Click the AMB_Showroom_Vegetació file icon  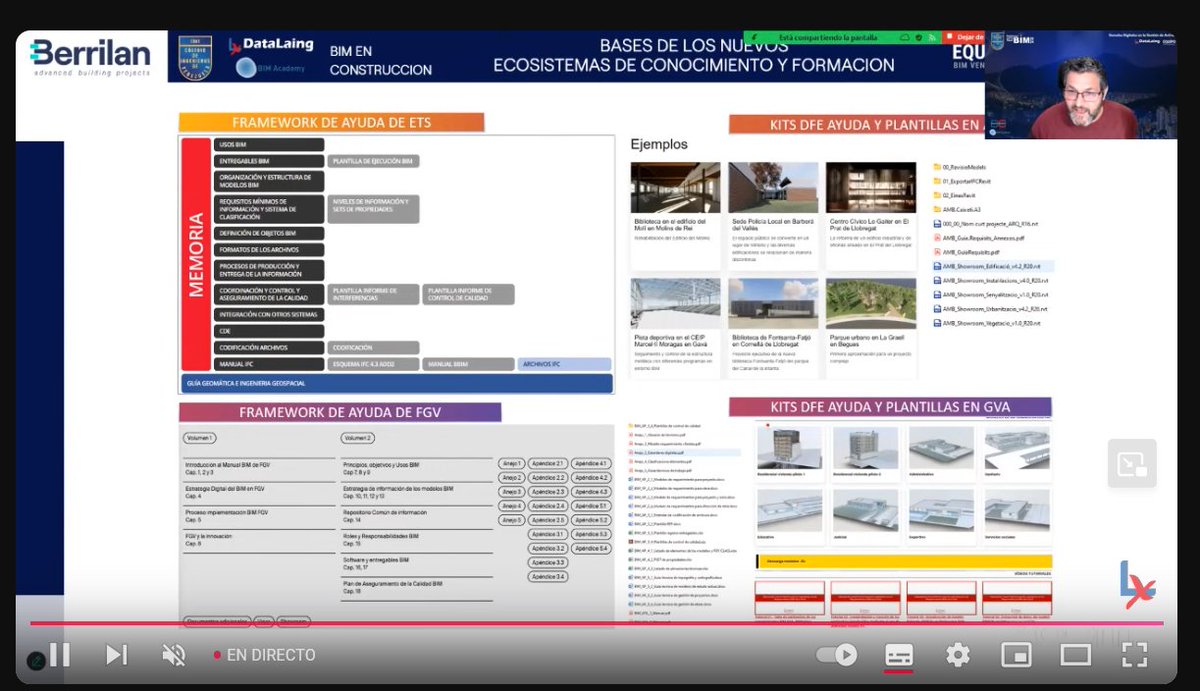coord(937,324)
